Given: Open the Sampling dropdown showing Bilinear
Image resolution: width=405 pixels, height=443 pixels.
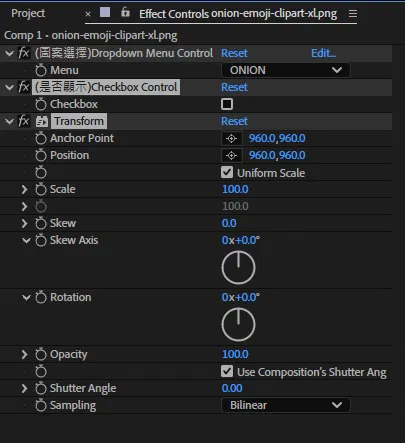Looking at the screenshot, I should coord(286,405).
